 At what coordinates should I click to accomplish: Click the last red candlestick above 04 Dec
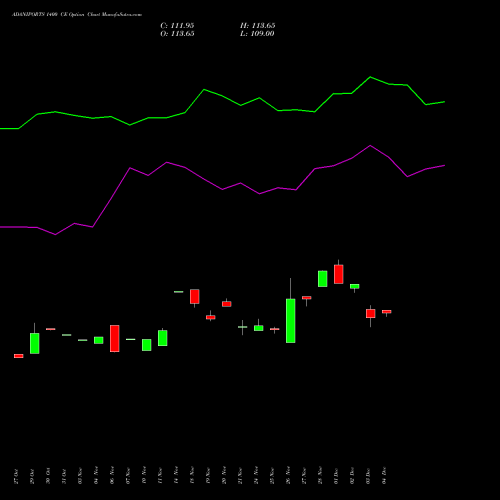[387, 312]
